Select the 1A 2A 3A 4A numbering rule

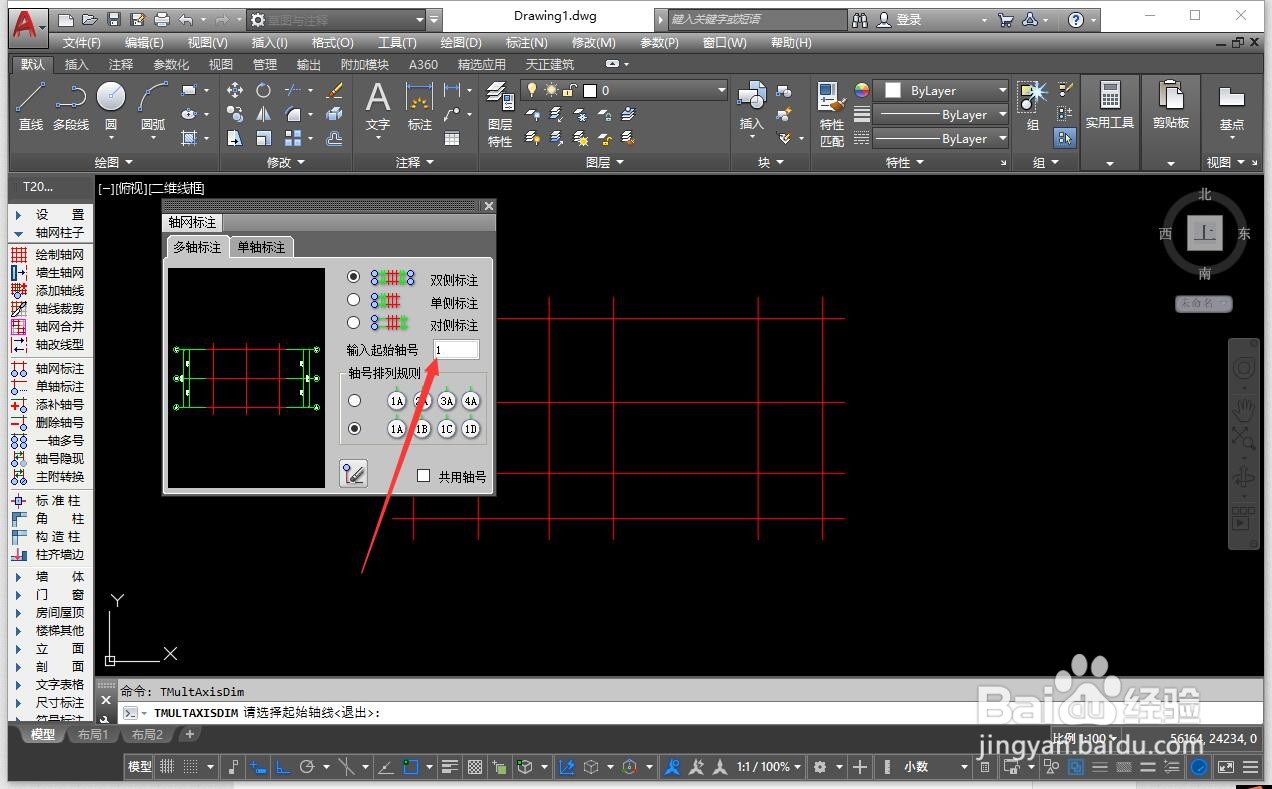click(353, 400)
